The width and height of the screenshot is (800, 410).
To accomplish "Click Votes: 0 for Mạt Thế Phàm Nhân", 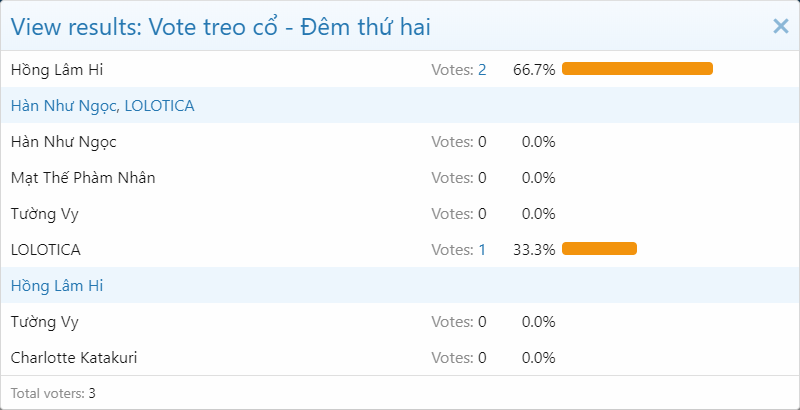I will point(458,178).
